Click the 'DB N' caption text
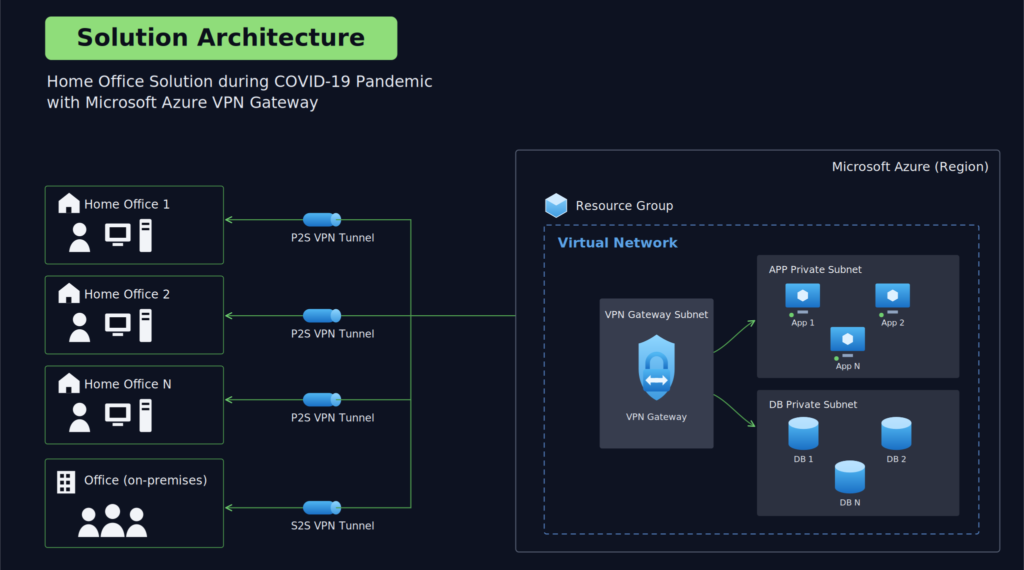Screen dimensions: 1024x570 850,503
